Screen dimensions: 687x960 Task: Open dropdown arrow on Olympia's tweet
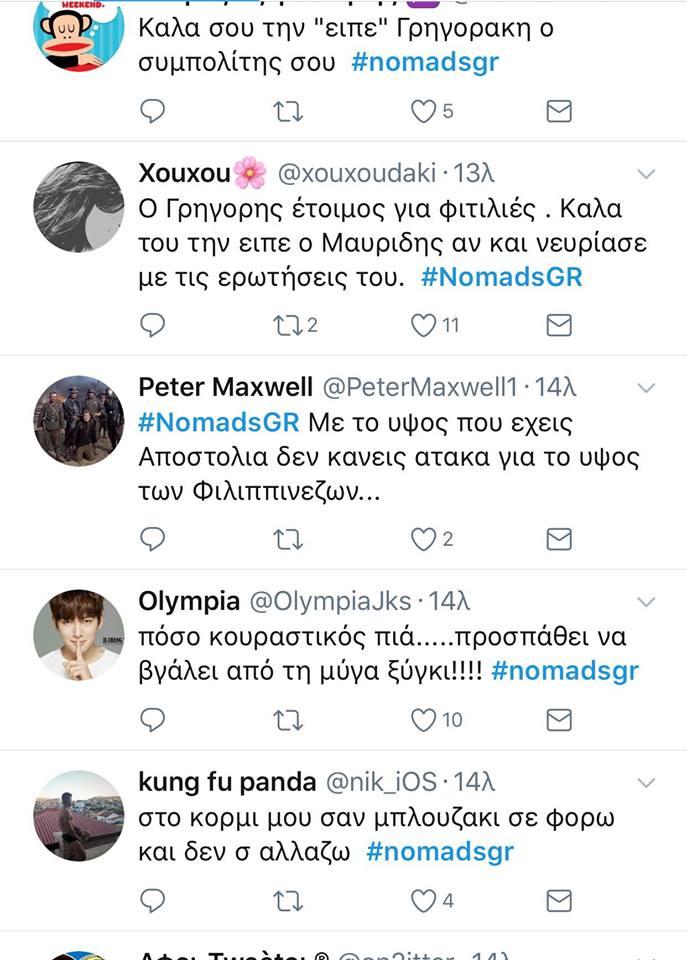pyautogui.click(x=646, y=602)
